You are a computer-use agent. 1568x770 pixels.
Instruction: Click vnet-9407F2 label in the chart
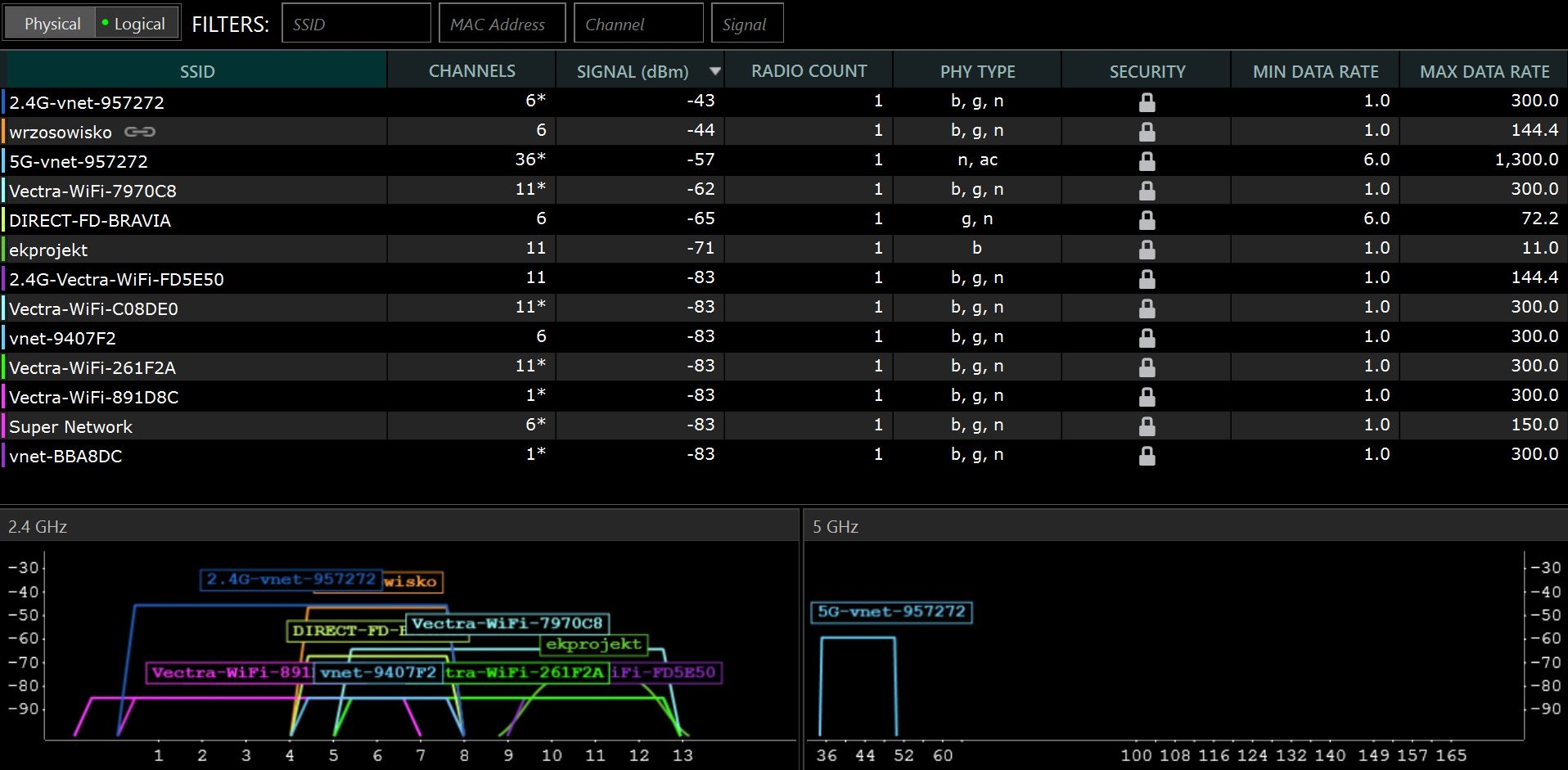point(378,673)
